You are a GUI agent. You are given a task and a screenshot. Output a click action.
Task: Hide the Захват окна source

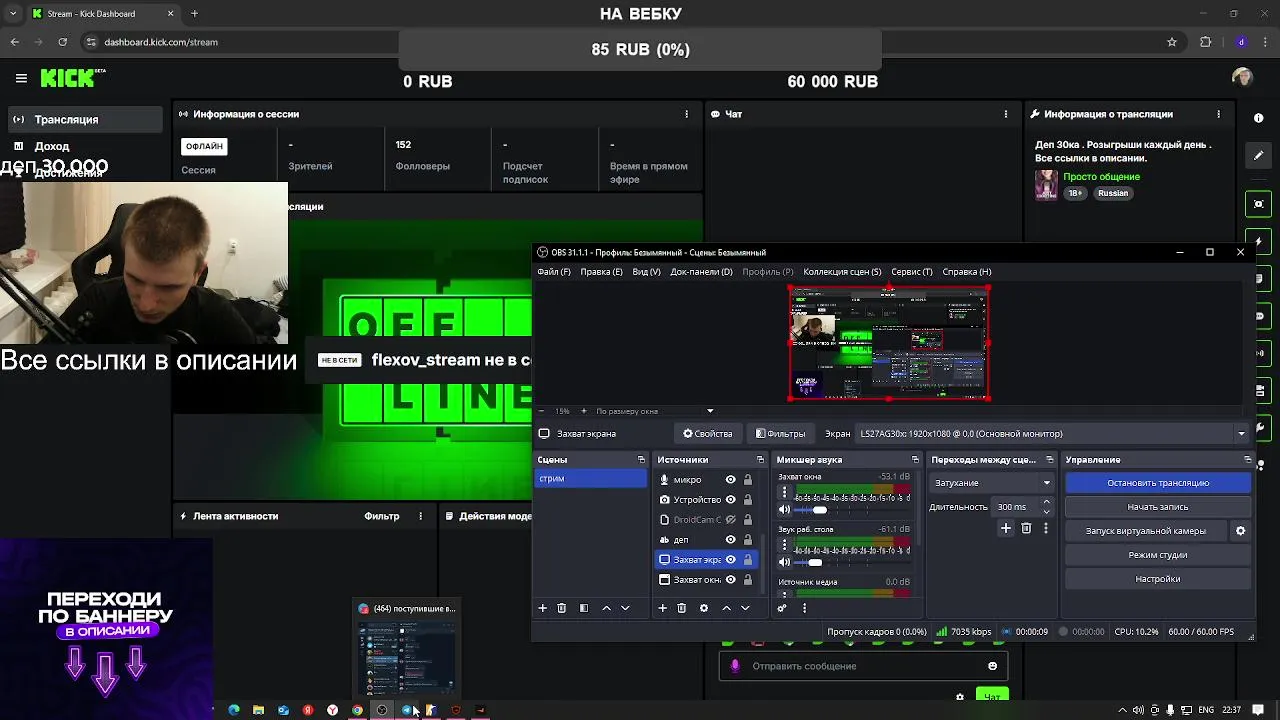coord(731,580)
